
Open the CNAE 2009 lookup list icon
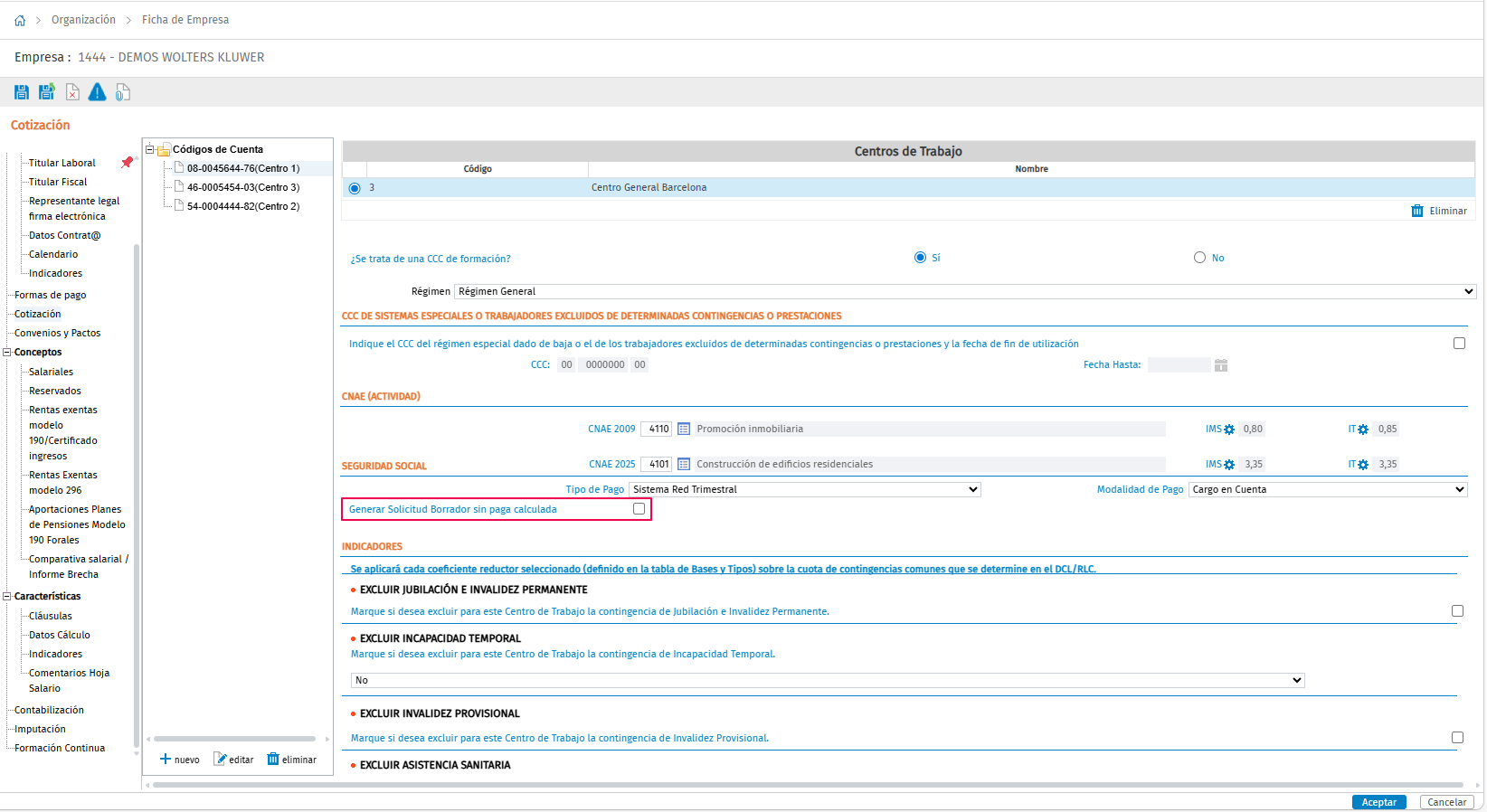point(684,430)
